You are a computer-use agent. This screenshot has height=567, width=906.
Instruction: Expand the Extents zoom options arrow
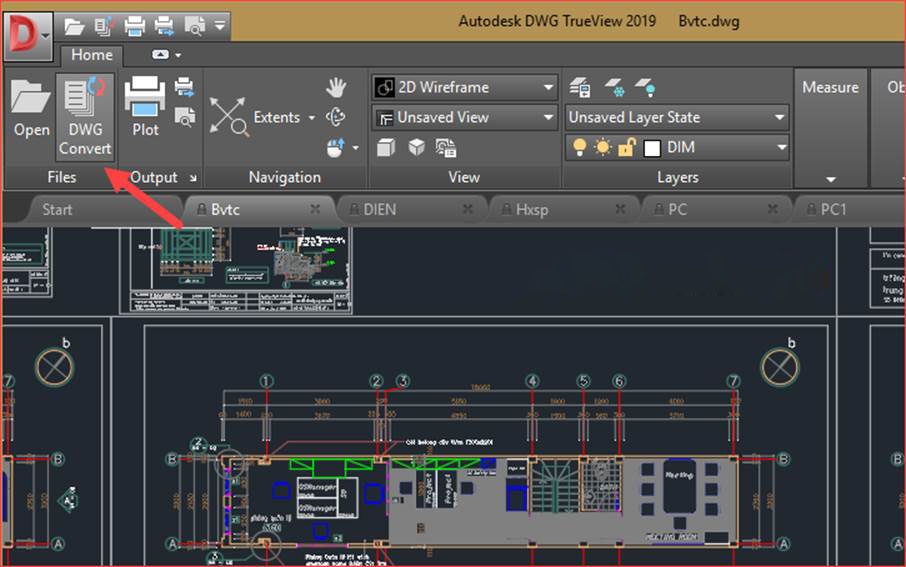(312, 118)
